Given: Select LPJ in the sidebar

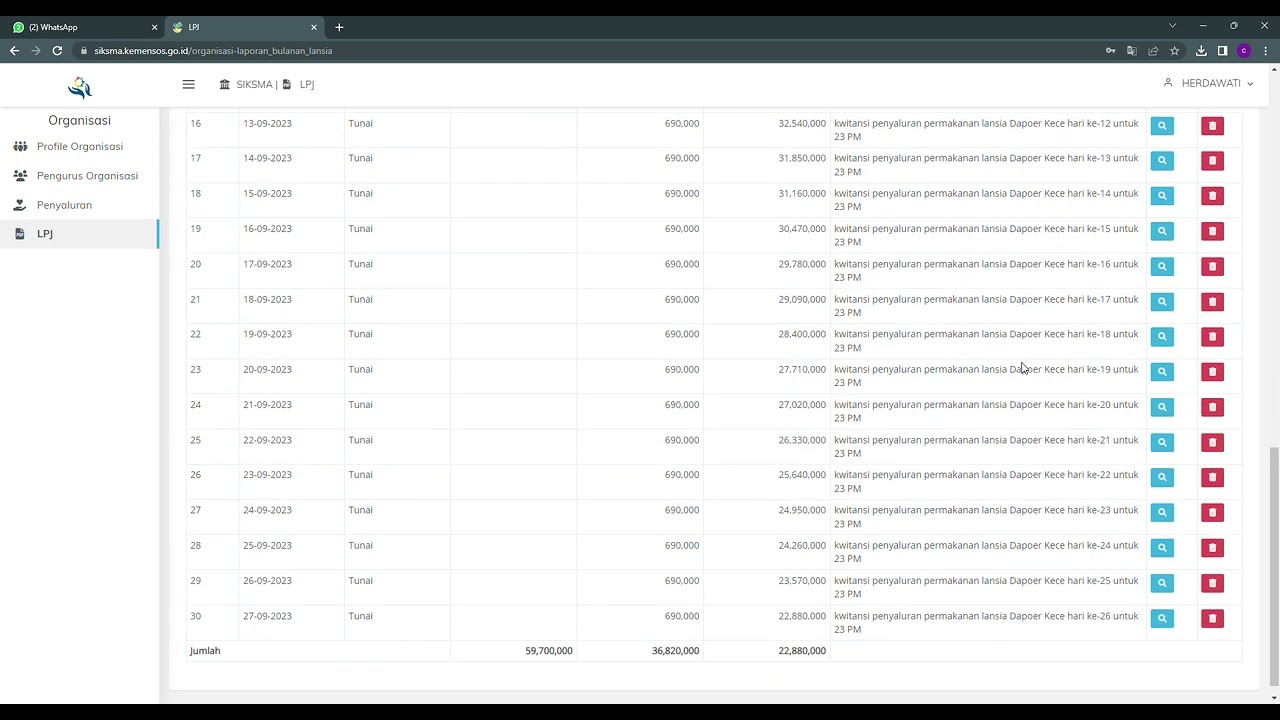Looking at the screenshot, I should tap(79, 234).
